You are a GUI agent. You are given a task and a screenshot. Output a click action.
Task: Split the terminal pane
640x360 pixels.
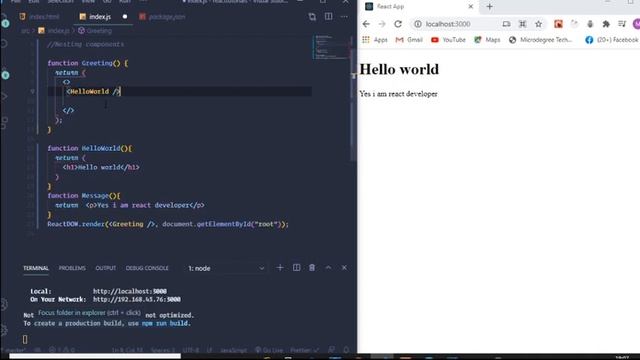[x=297, y=268]
